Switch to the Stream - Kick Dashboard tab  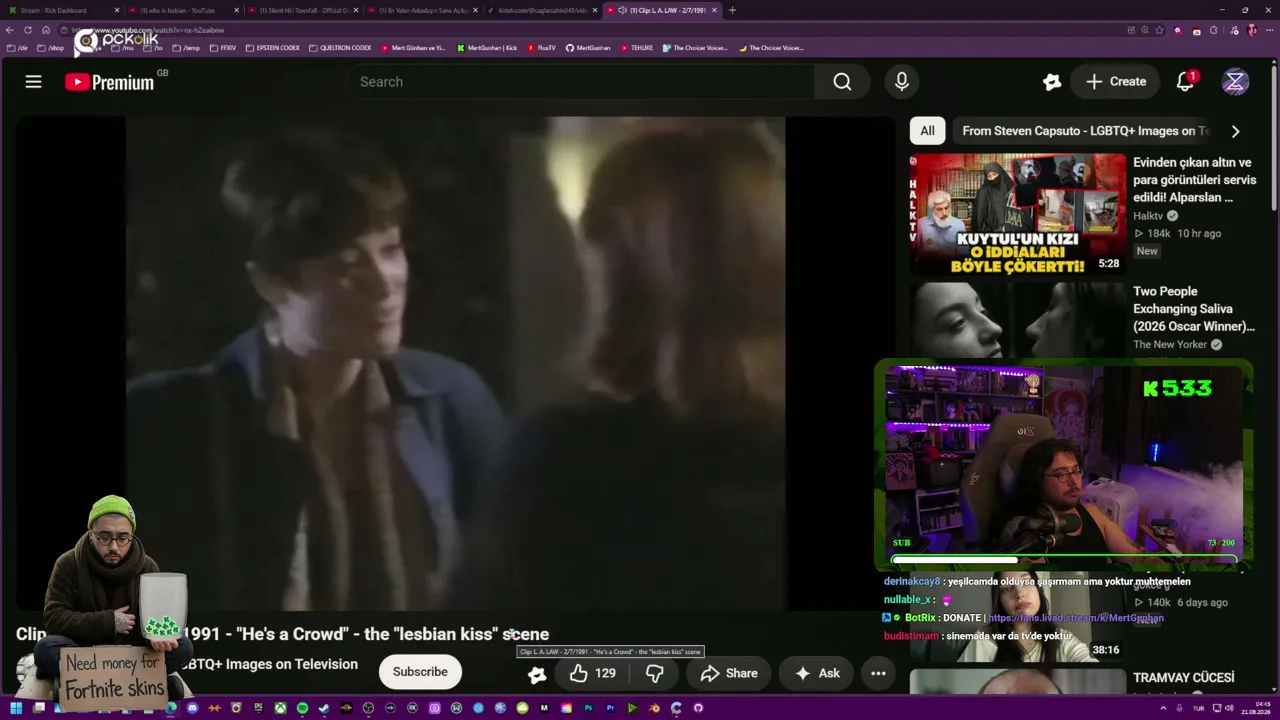(62, 10)
